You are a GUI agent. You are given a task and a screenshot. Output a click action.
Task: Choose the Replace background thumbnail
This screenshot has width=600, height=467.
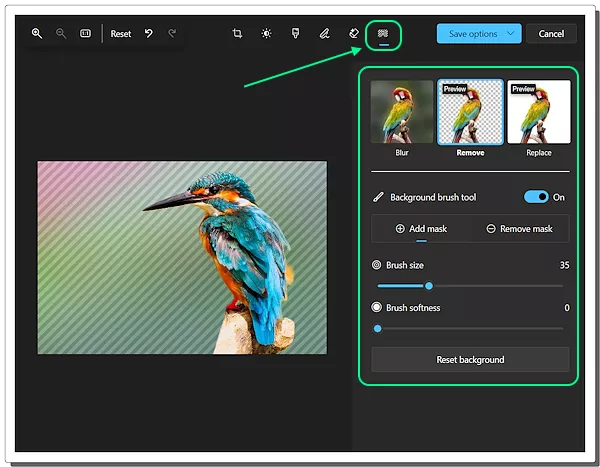539,112
